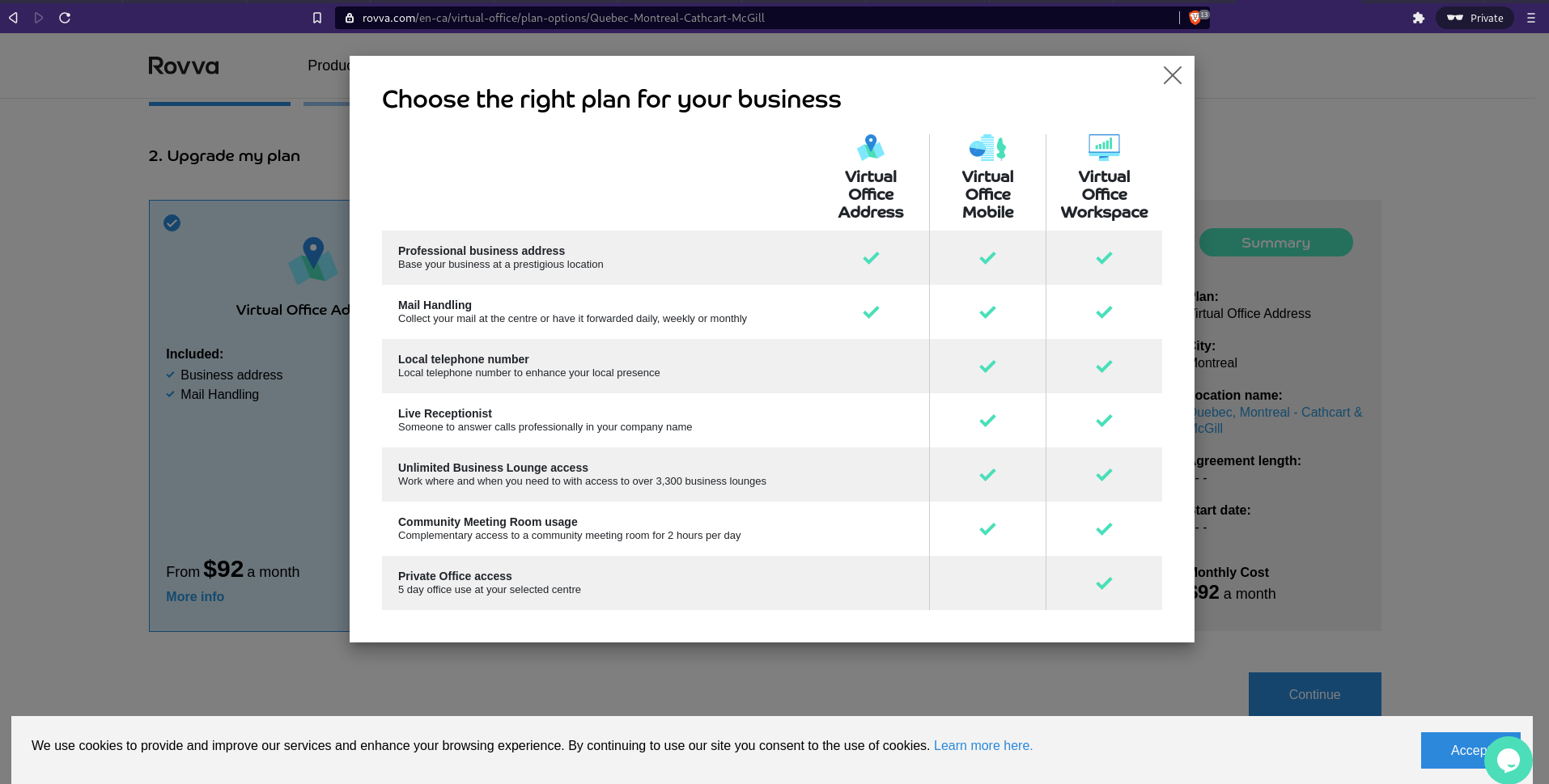1549x784 pixels.
Task: Reload the current page
Action: [x=65, y=17]
